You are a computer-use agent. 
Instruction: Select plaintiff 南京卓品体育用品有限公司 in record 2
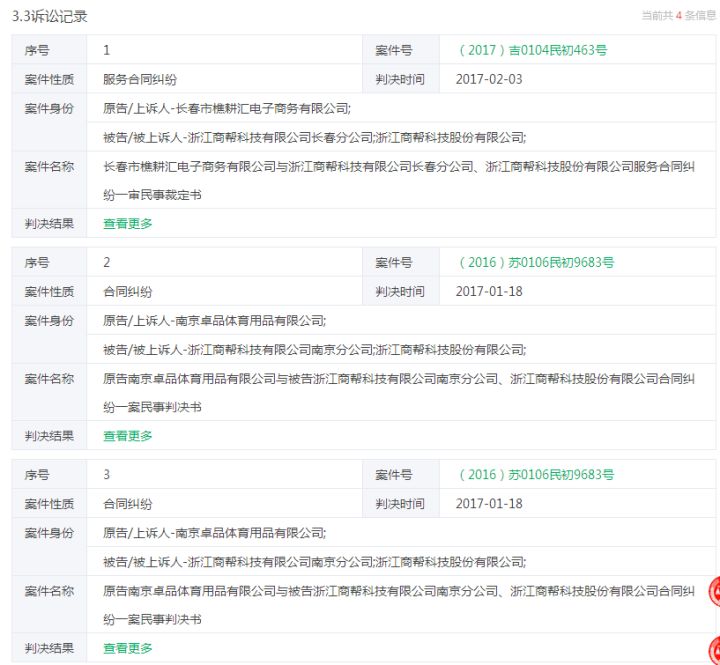214,321
